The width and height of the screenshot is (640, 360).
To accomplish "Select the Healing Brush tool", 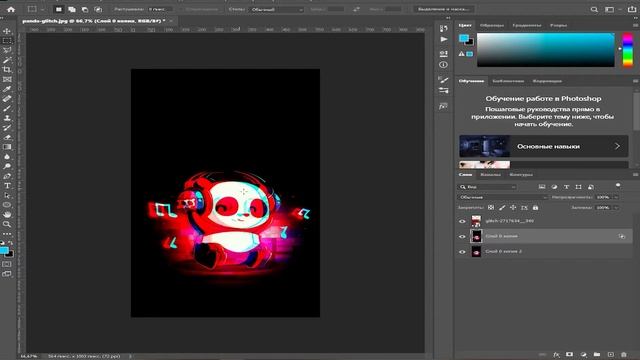I will 7,99.
